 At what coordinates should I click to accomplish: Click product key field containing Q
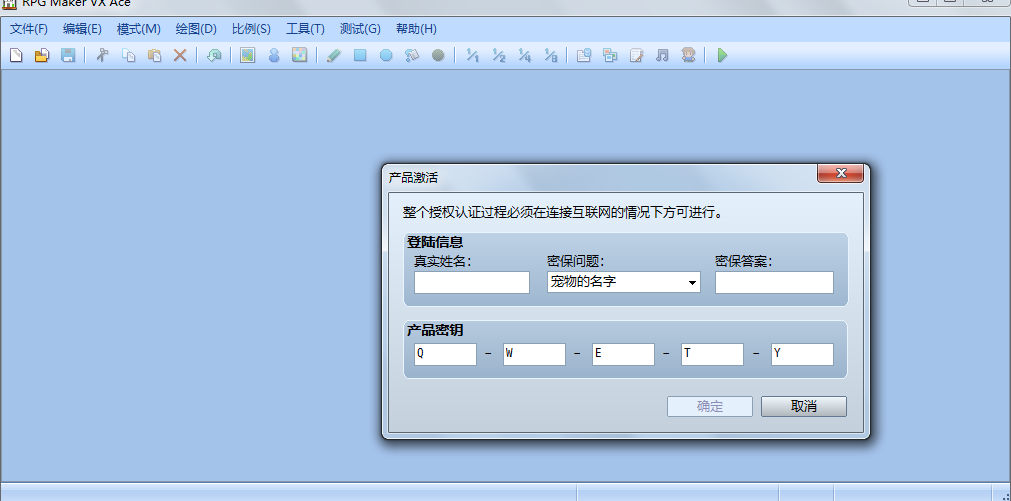click(x=445, y=354)
